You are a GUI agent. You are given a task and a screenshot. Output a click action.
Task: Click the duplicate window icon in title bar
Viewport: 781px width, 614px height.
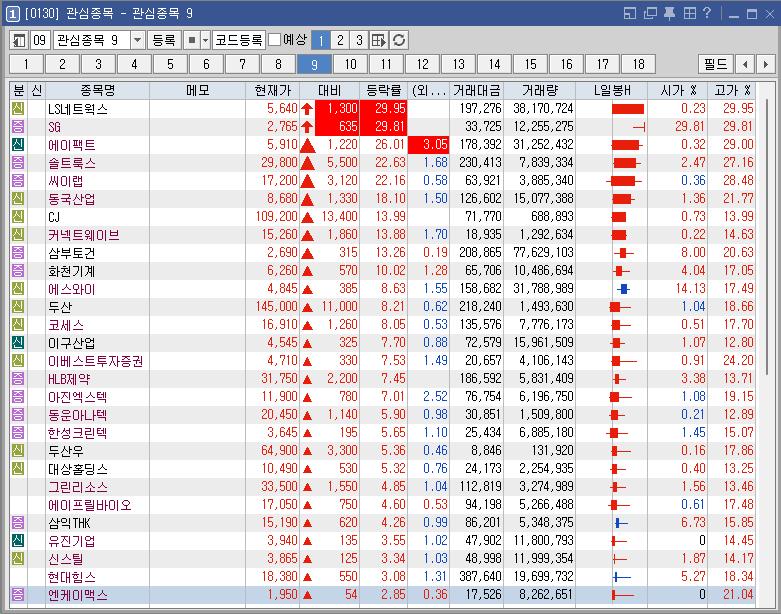[650, 13]
